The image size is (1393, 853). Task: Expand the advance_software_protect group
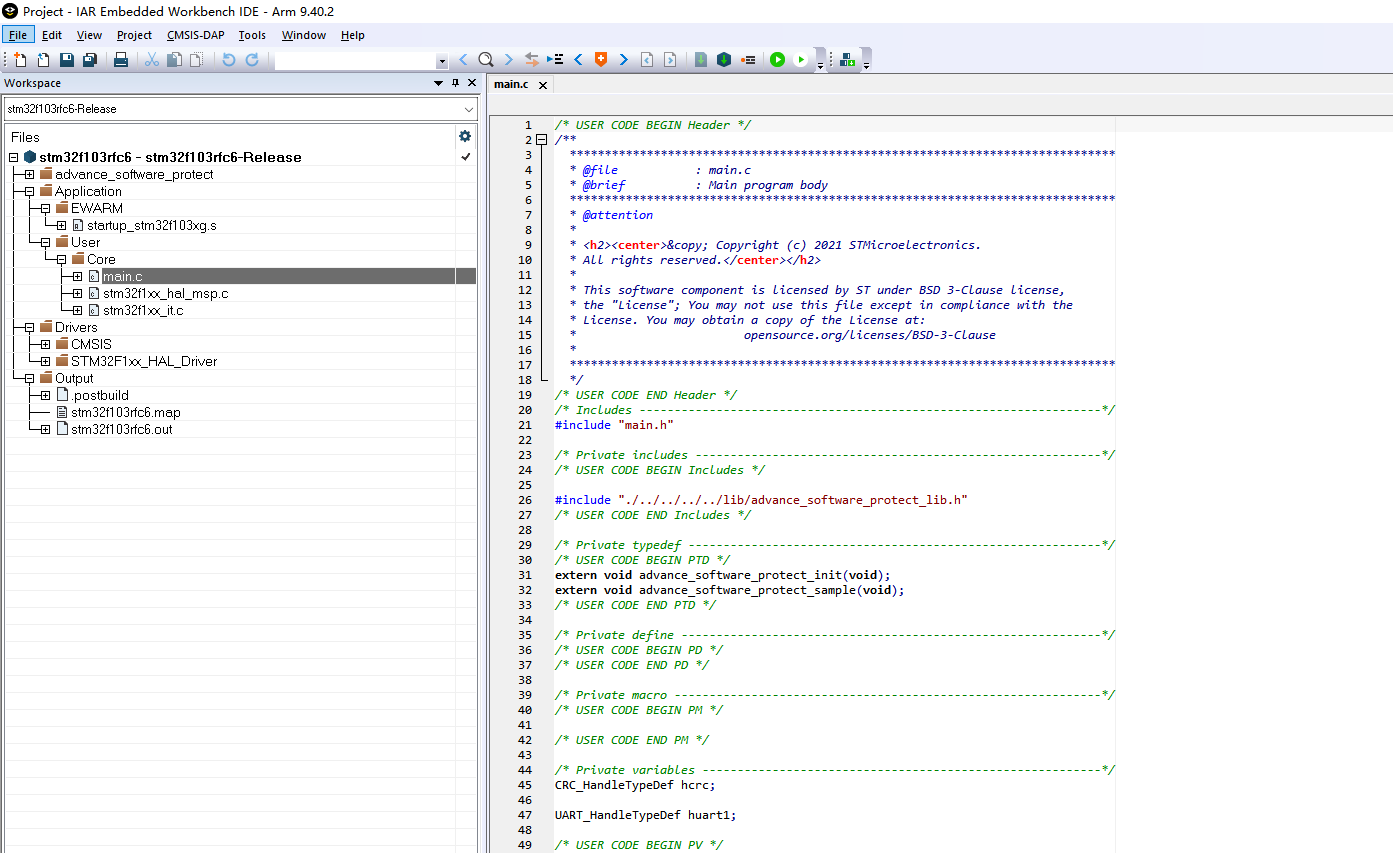click(29, 174)
